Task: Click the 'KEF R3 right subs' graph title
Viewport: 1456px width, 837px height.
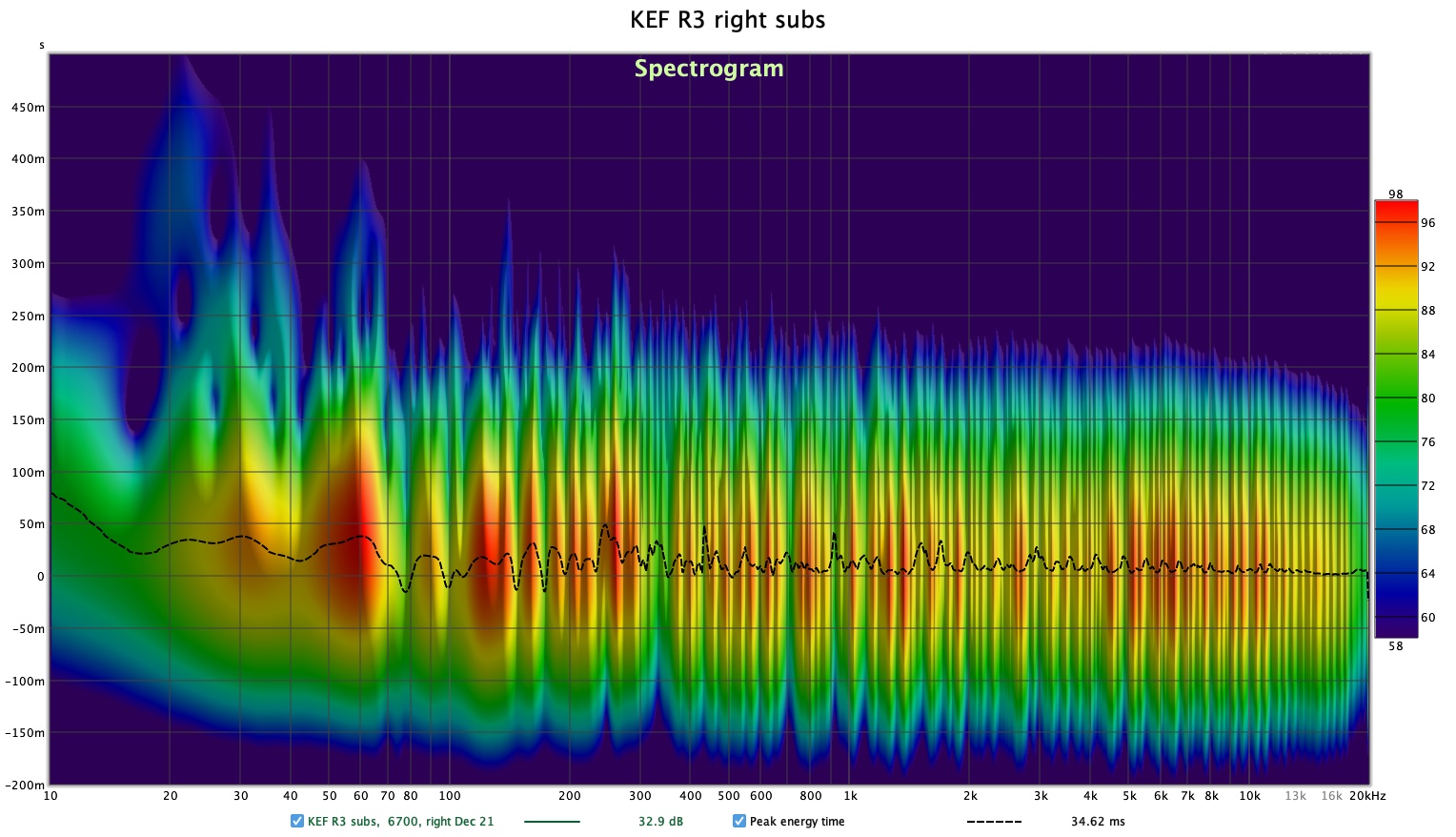Action: (x=728, y=20)
